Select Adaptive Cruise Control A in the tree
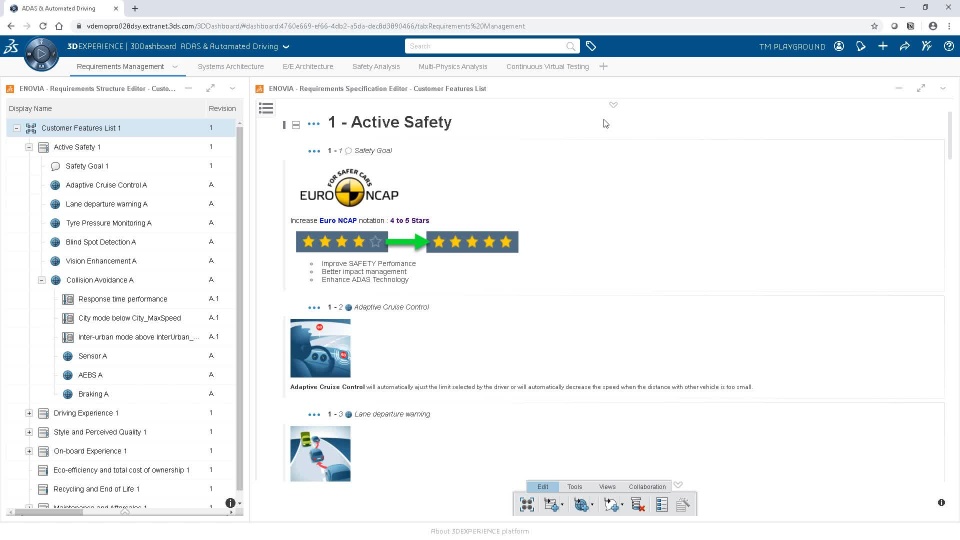This screenshot has width=960, height=540. [x=107, y=185]
